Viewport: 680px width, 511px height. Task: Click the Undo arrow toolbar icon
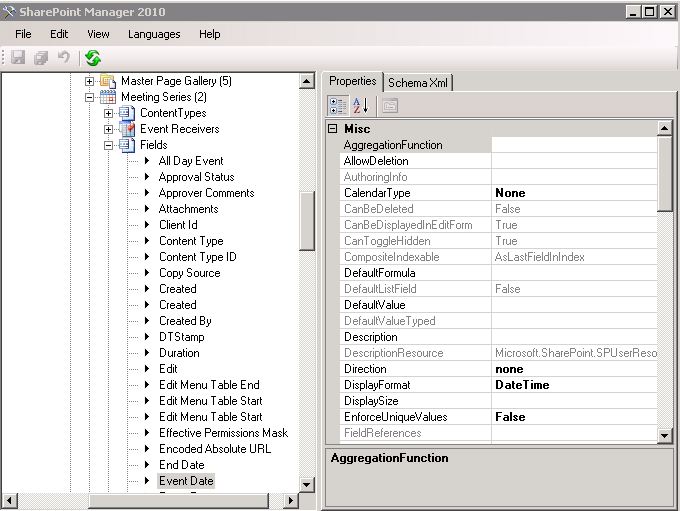click(x=63, y=58)
